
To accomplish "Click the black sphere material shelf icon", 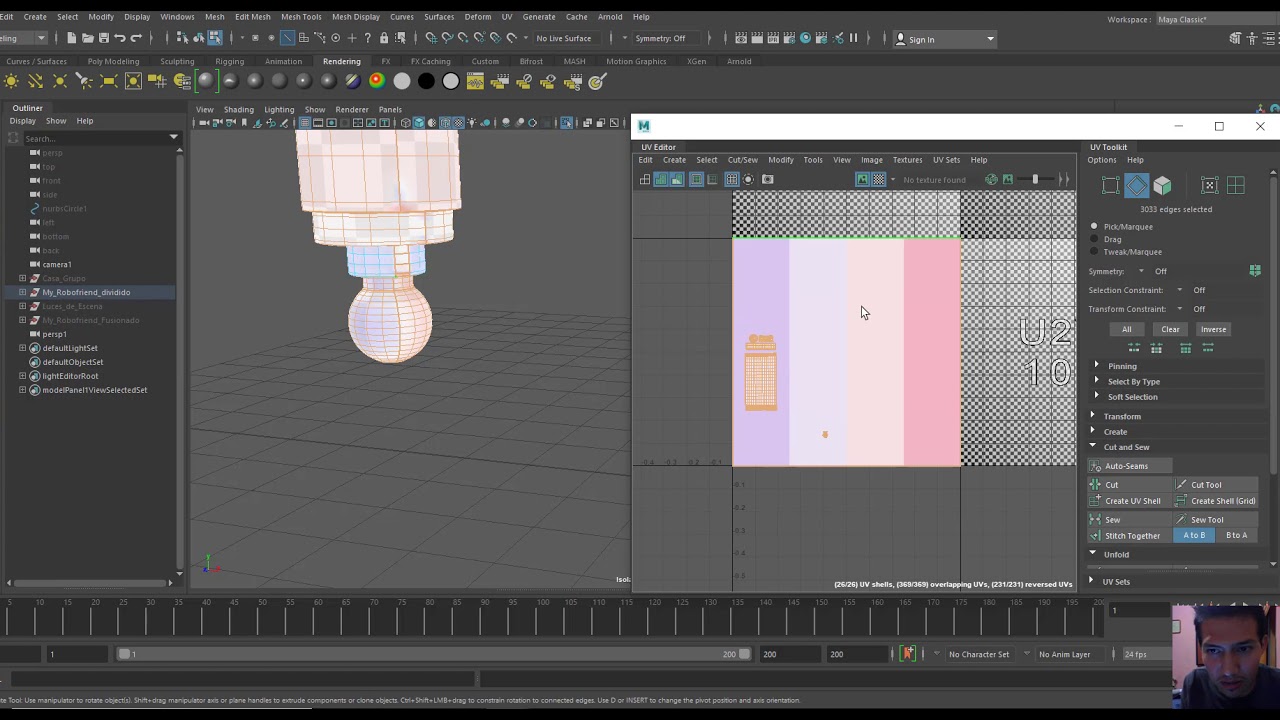I will coord(426,81).
